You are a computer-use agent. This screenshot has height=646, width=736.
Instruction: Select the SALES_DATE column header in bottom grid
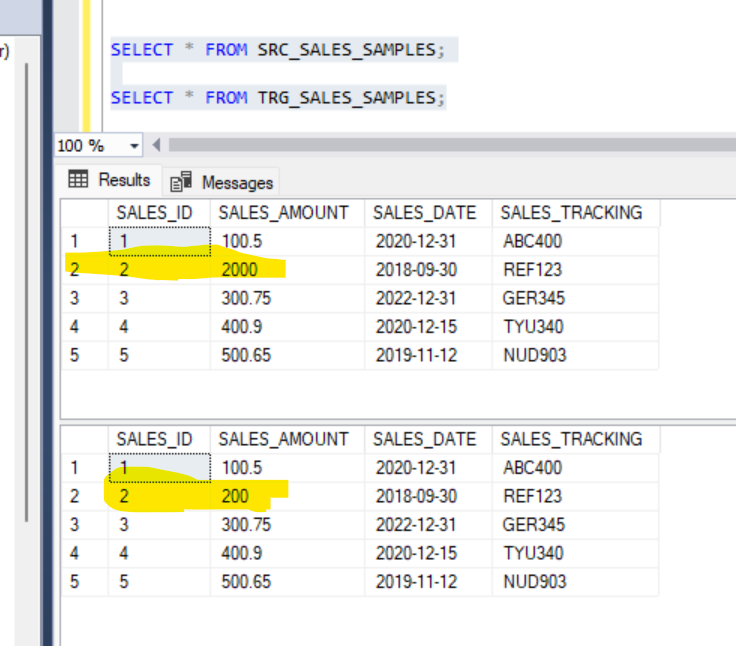click(x=424, y=439)
